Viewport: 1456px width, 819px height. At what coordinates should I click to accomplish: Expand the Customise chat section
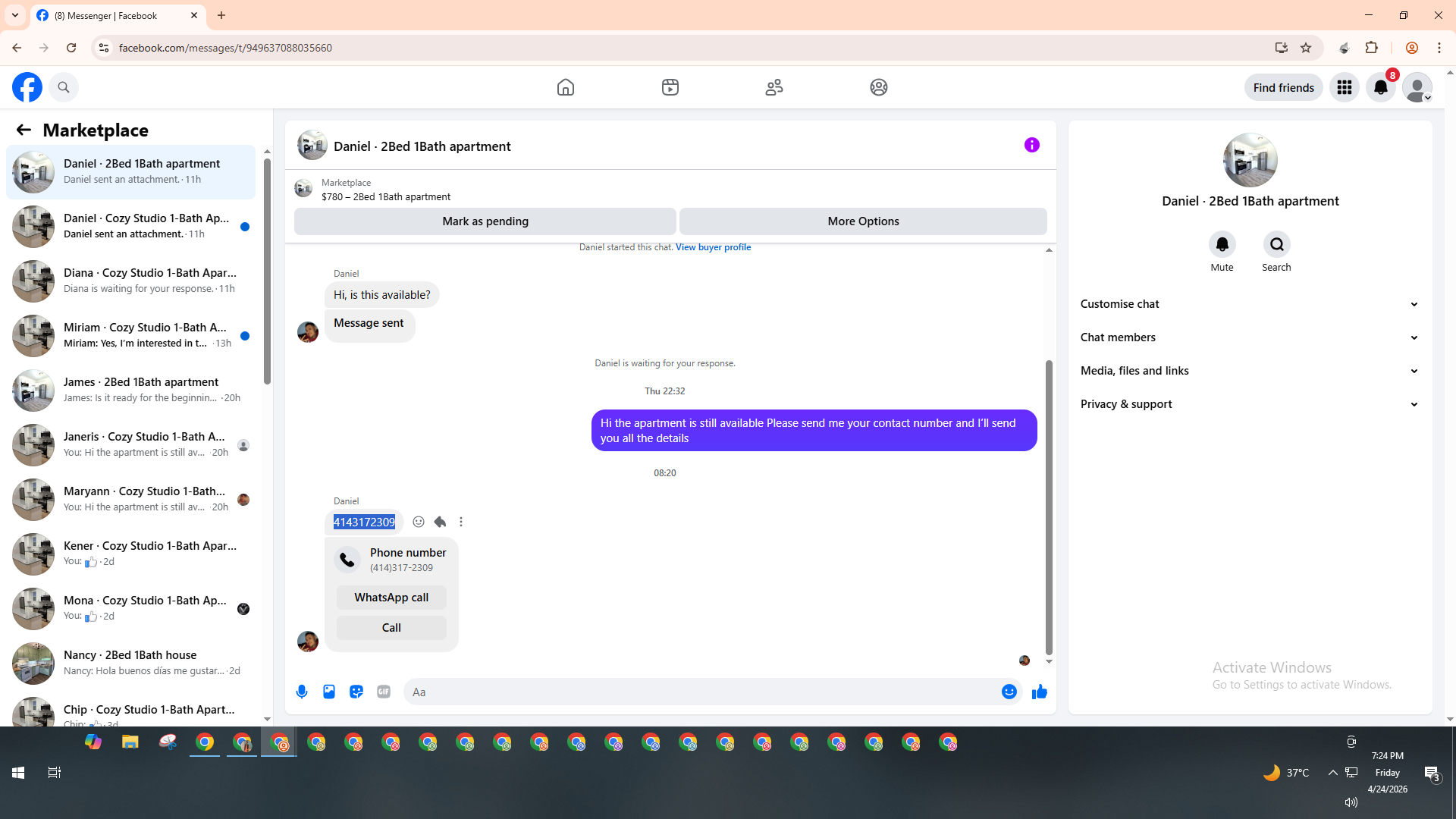coord(1250,304)
